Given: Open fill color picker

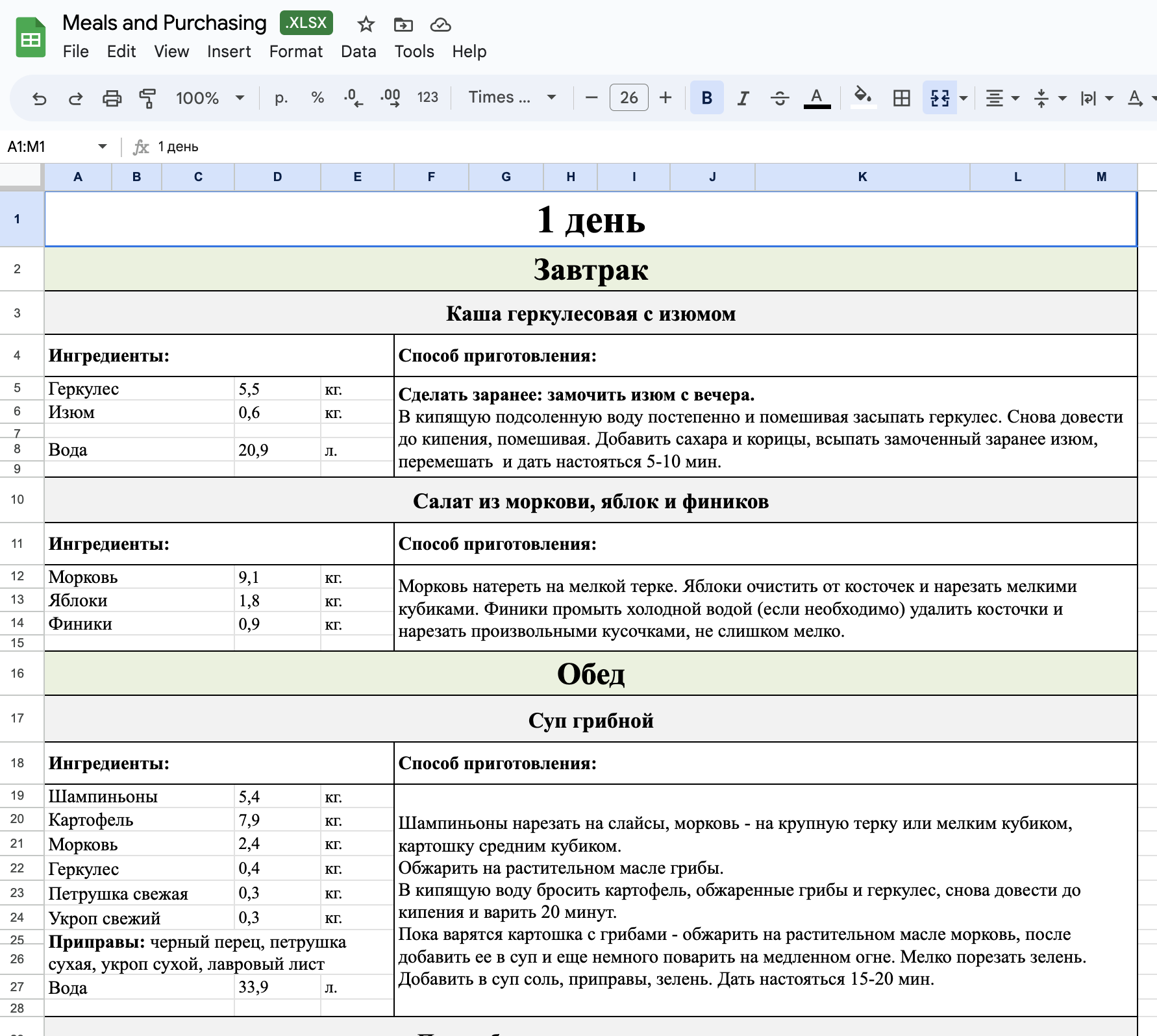Looking at the screenshot, I should click(862, 98).
